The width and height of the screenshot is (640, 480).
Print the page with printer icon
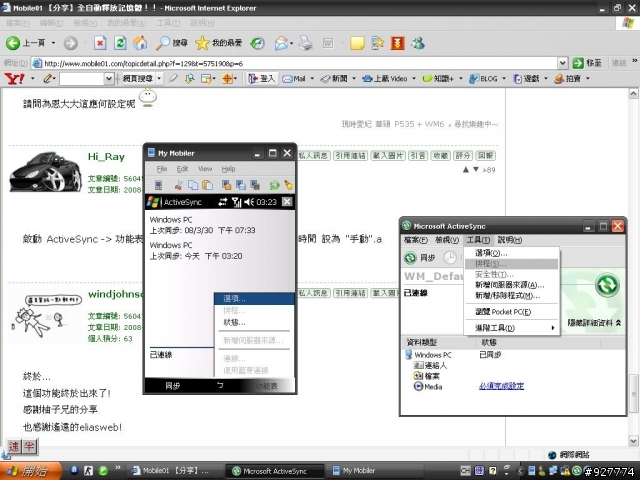click(305, 43)
